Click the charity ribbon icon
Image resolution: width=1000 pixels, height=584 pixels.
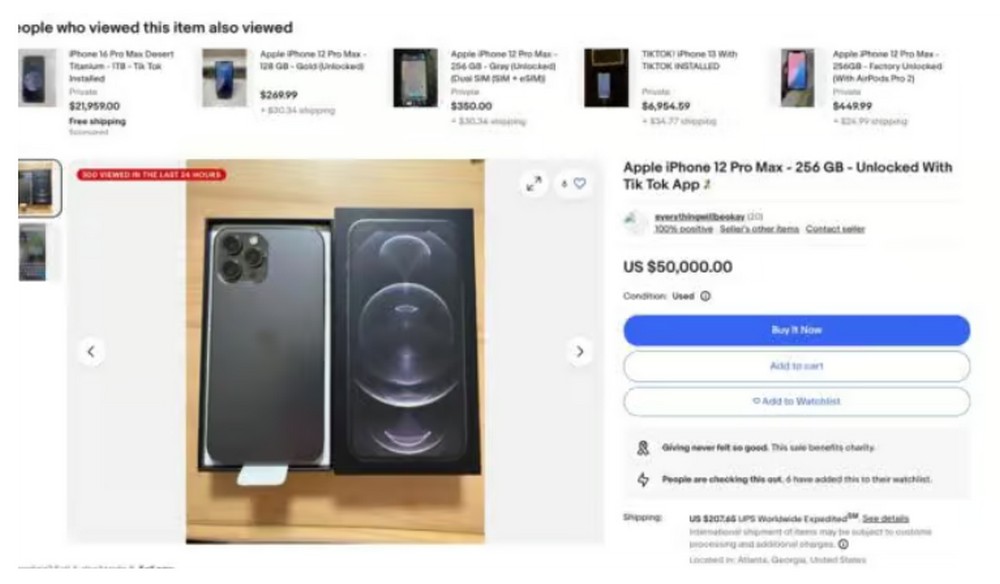click(643, 448)
